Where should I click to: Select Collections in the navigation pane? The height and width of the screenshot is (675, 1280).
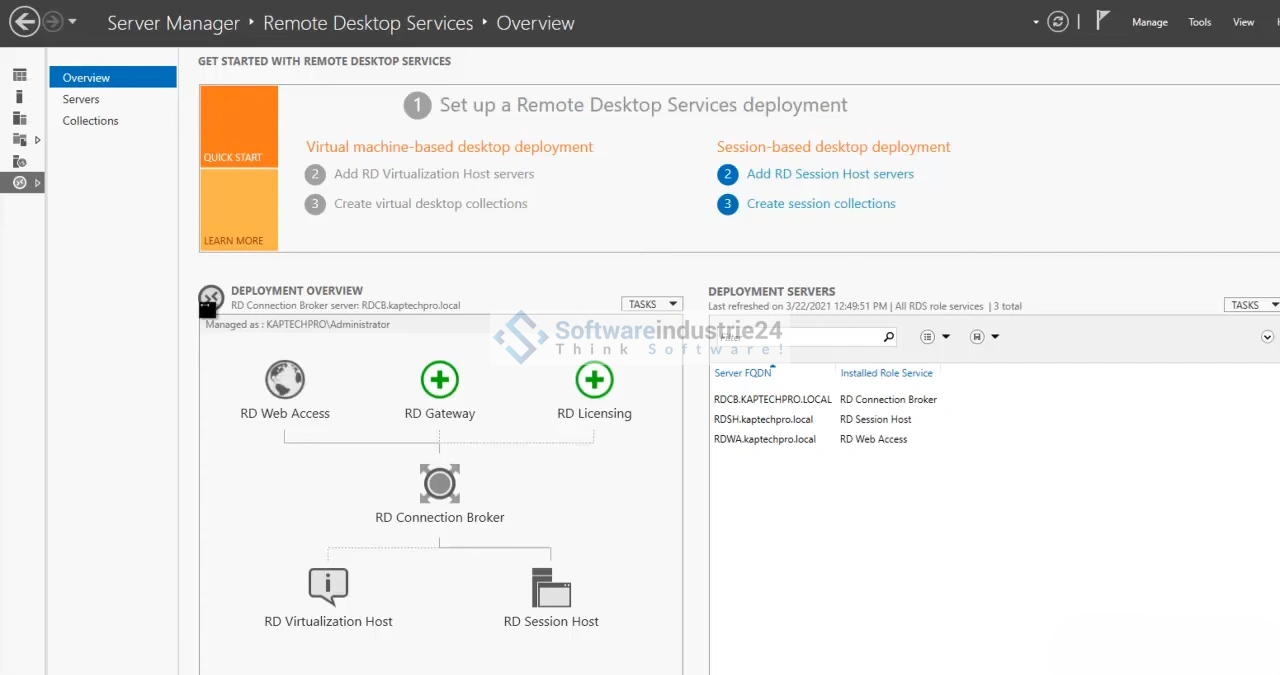[90, 121]
